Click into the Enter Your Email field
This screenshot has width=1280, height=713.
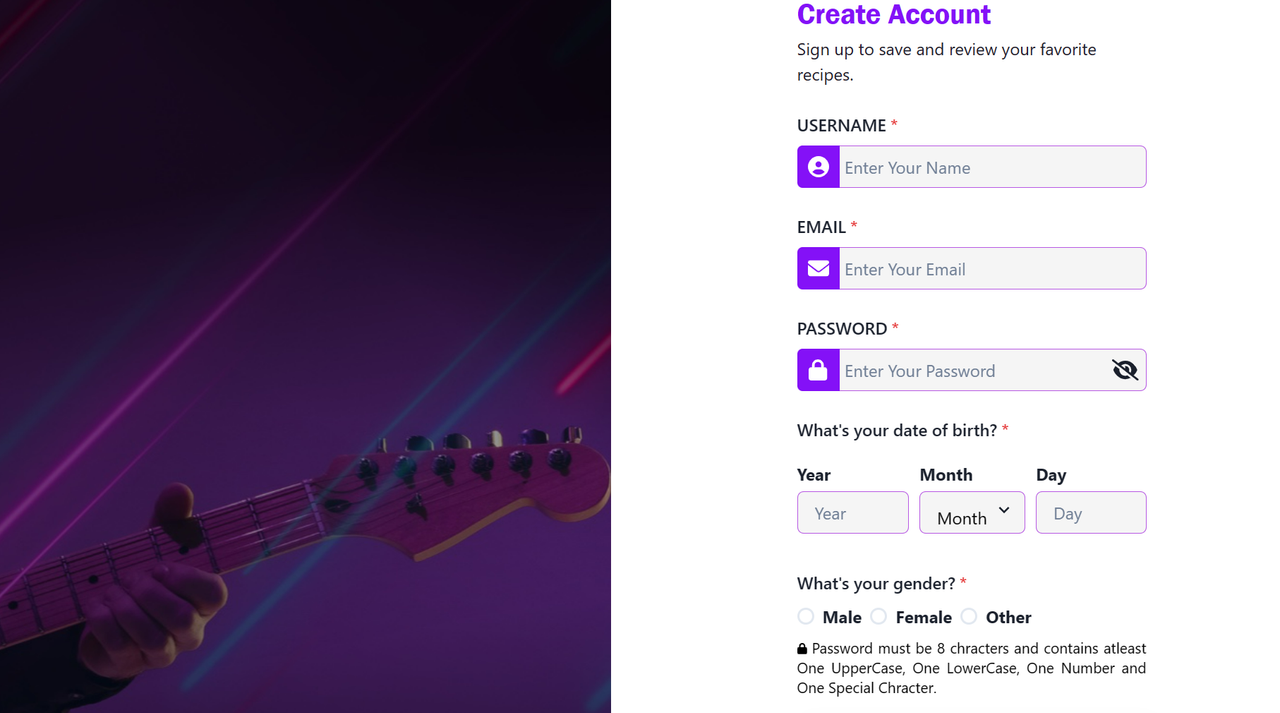tap(991, 269)
